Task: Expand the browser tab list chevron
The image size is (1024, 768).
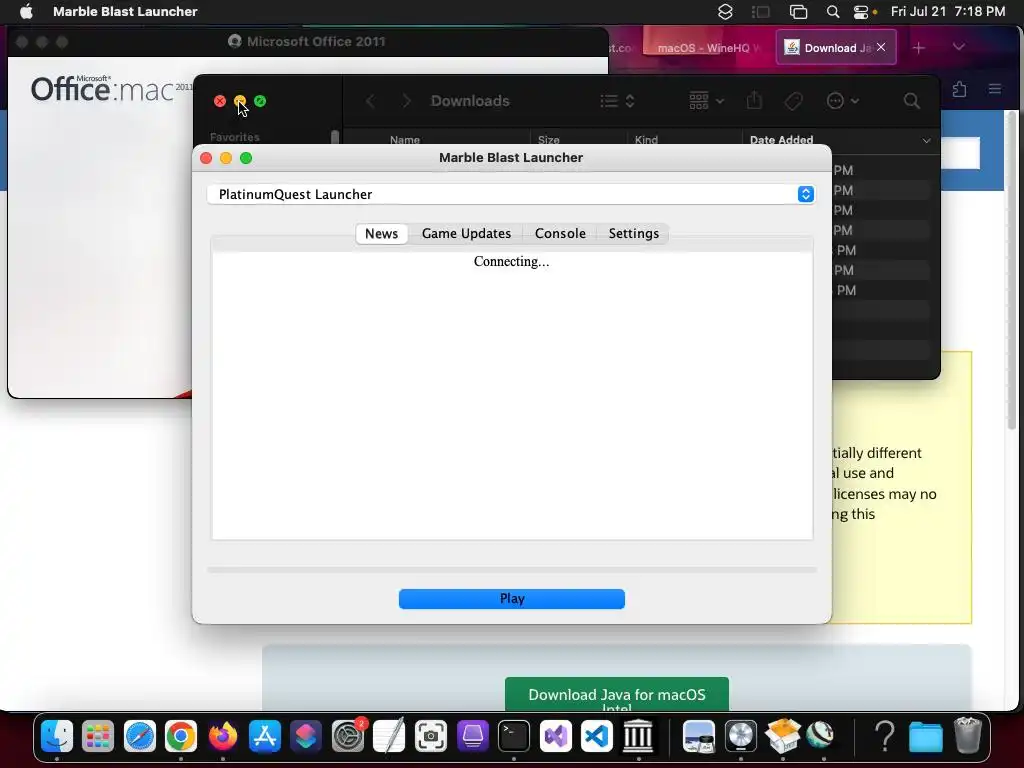Action: click(x=958, y=47)
